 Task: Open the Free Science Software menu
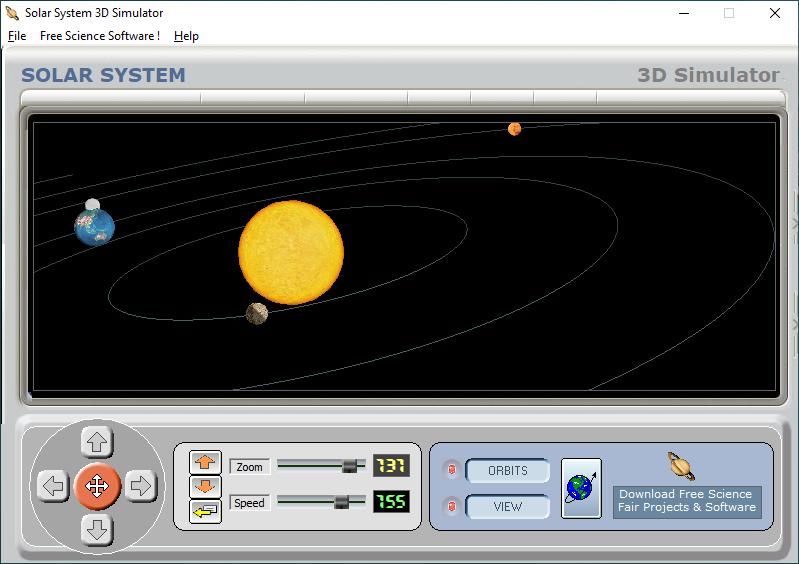100,36
